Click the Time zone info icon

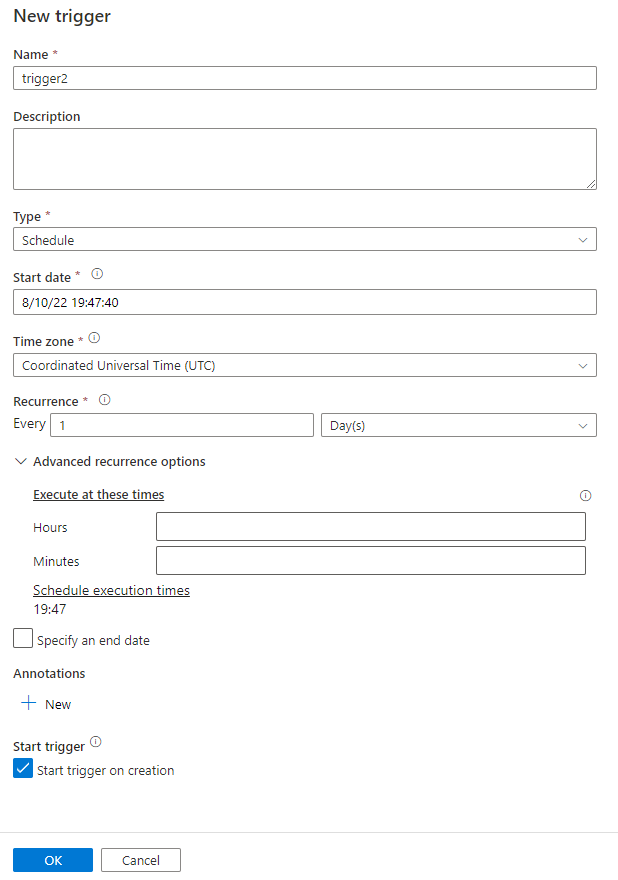94,338
